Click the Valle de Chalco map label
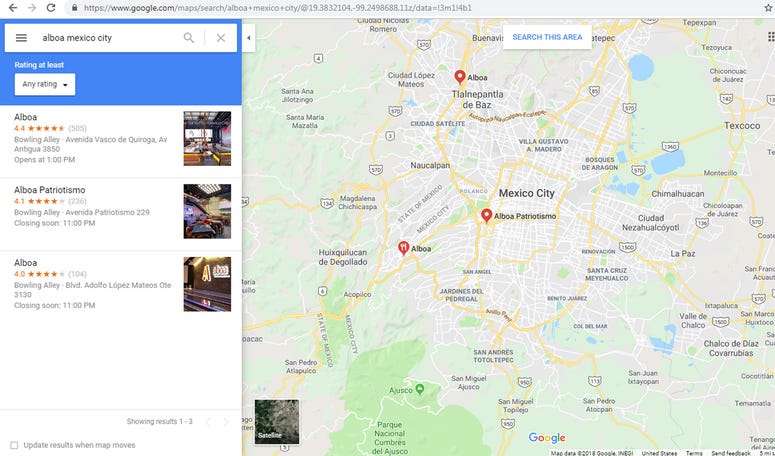Screen dimensions: 775x456 pyautogui.click(x=693, y=321)
